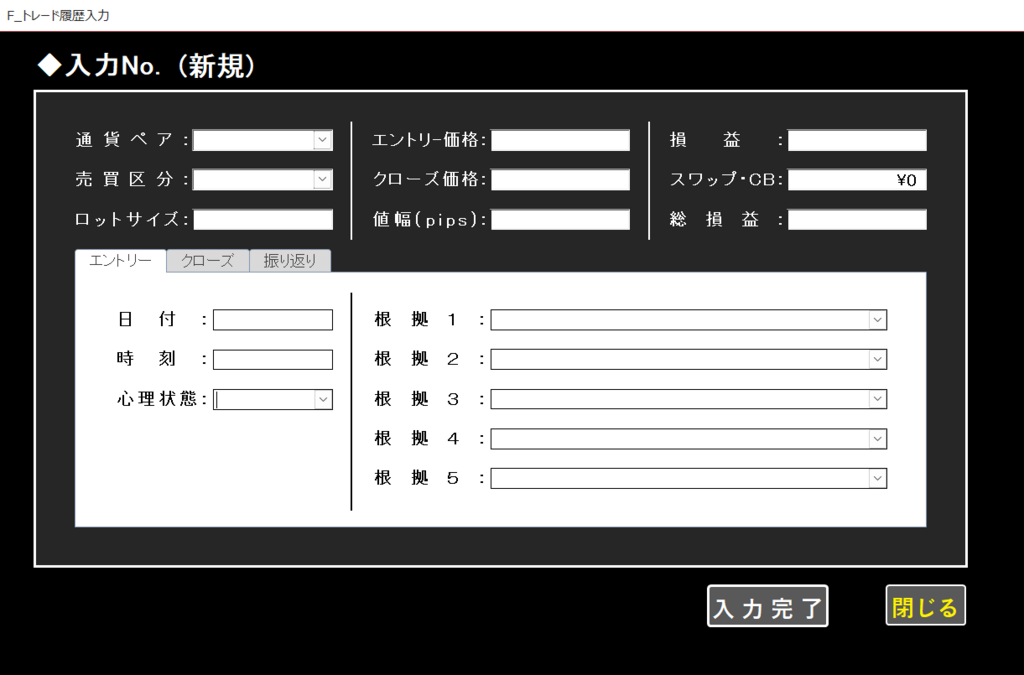Click the 閉じる button
This screenshot has width=1024, height=675.
[x=925, y=606]
